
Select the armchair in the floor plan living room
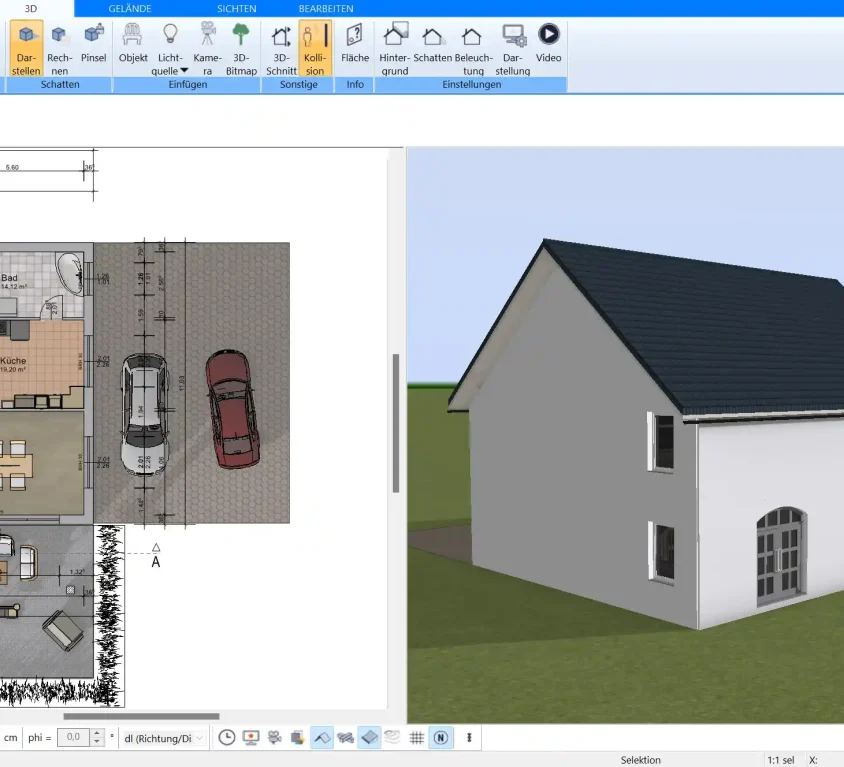[63, 630]
